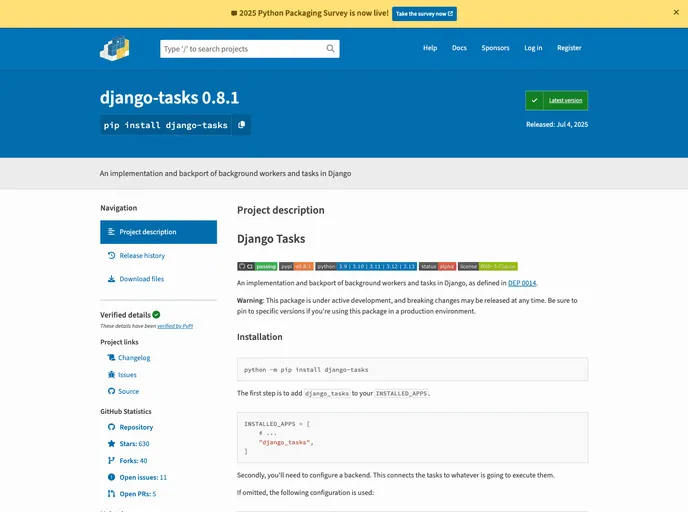The image size is (688, 512).
Task: Dismiss the survey banner
Action: 676,13
